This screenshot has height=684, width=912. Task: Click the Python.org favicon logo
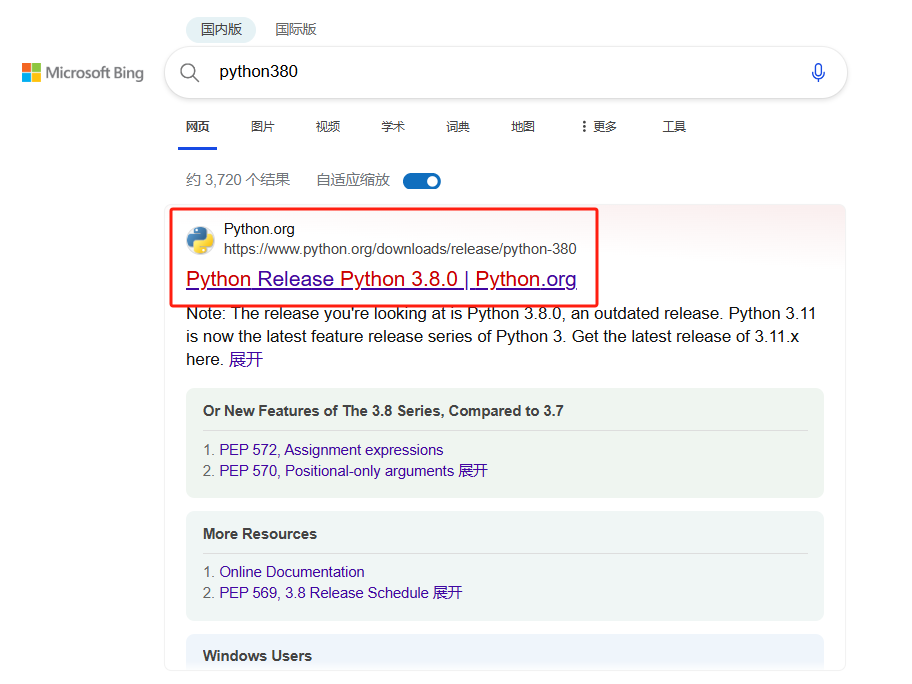click(x=200, y=240)
